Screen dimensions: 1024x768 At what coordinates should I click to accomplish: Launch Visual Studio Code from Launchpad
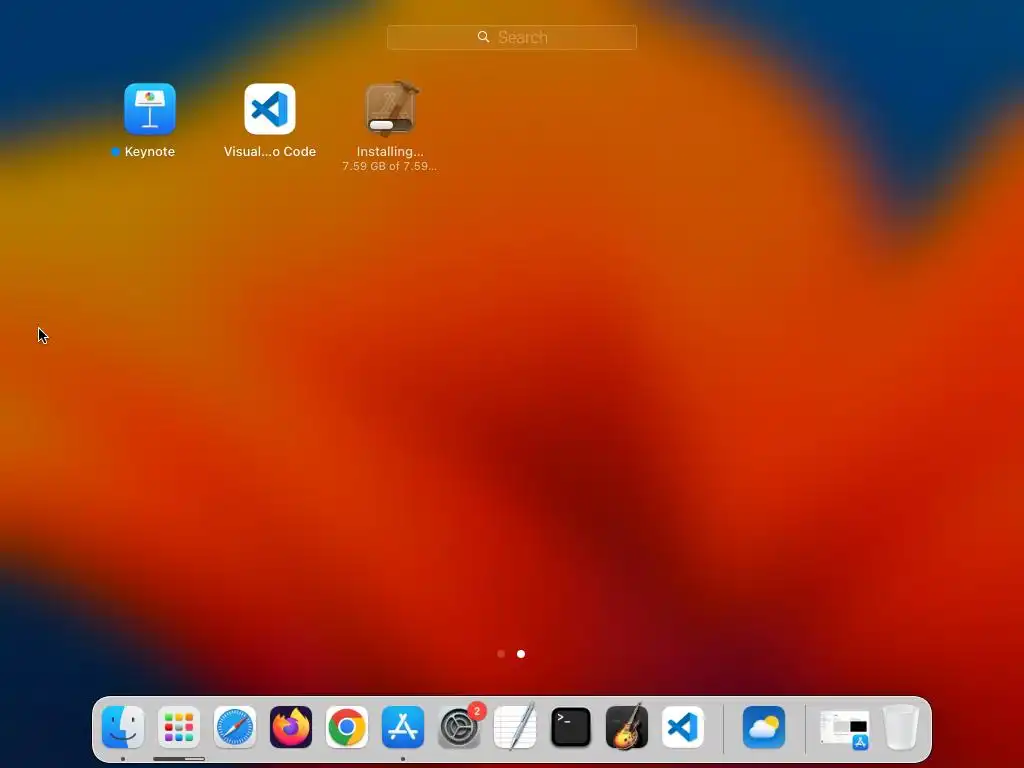(270, 108)
